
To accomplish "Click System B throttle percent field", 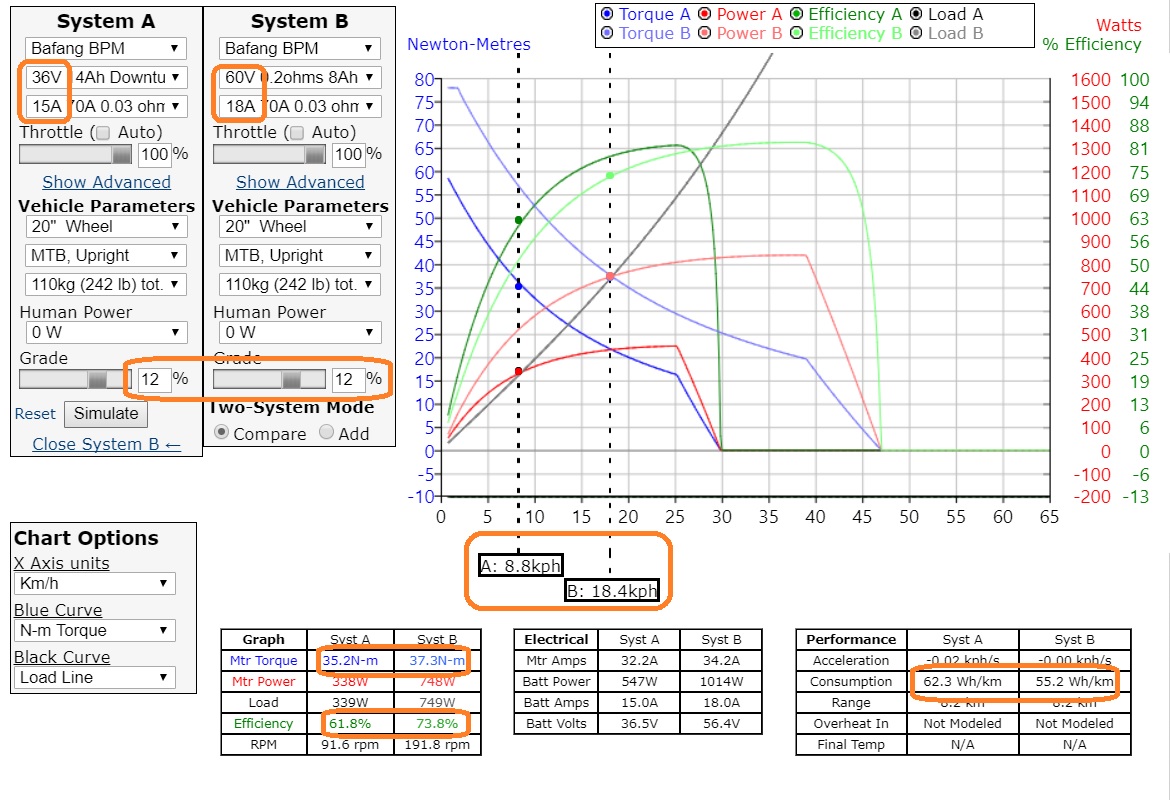I will [348, 154].
